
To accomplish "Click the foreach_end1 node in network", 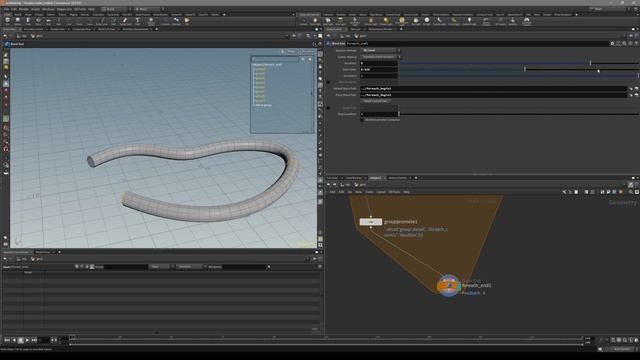I will pyautogui.click(x=449, y=286).
